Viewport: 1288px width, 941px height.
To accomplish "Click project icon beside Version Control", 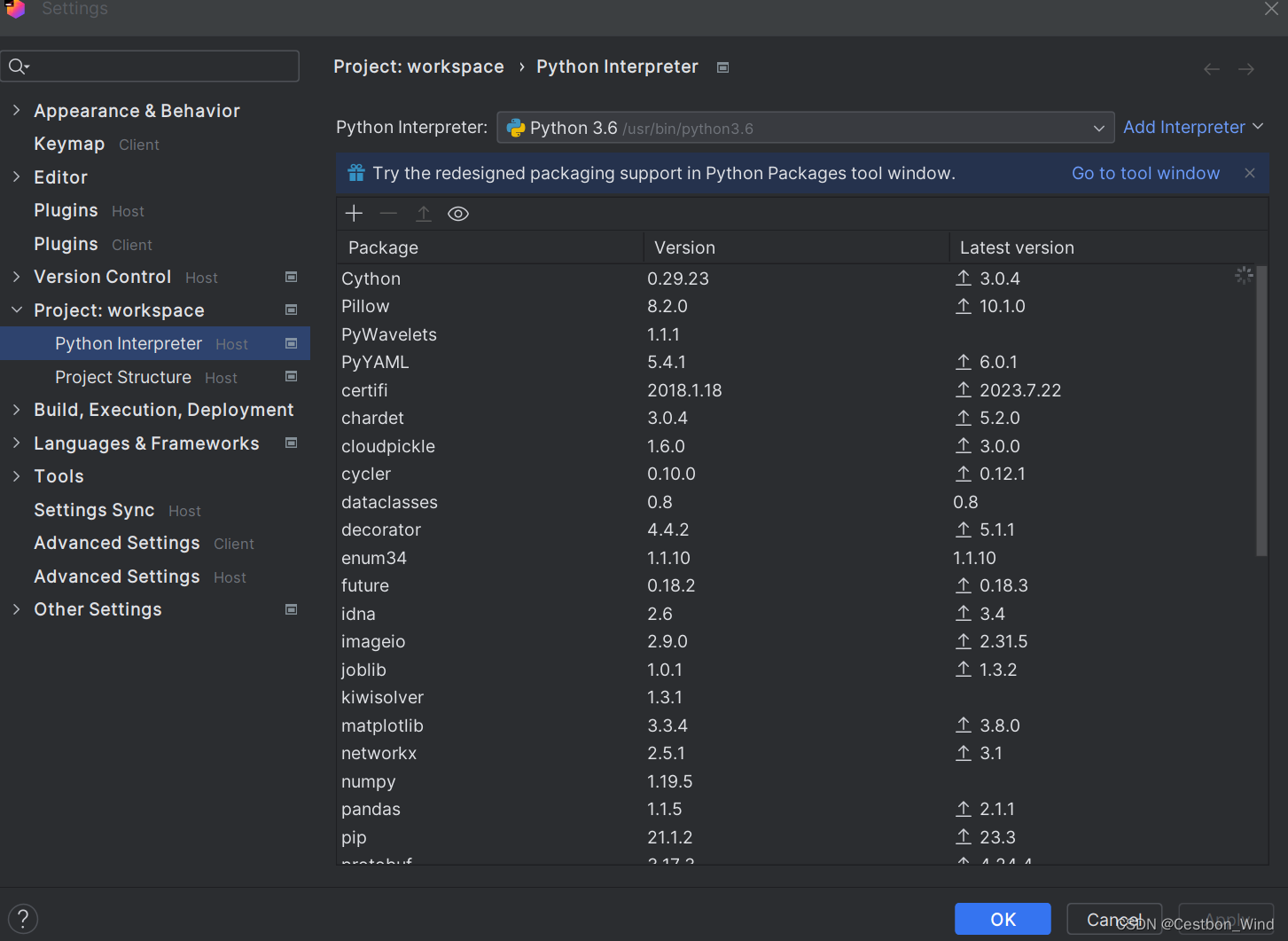I will 291,277.
